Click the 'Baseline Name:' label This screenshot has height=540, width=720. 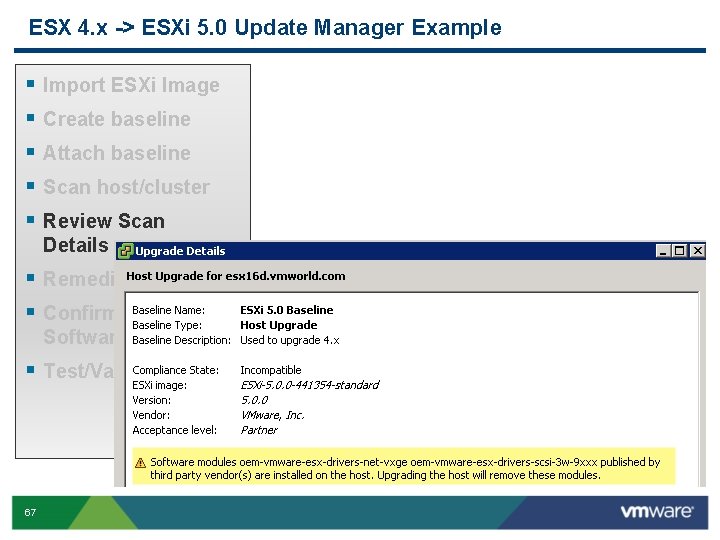coord(169,310)
